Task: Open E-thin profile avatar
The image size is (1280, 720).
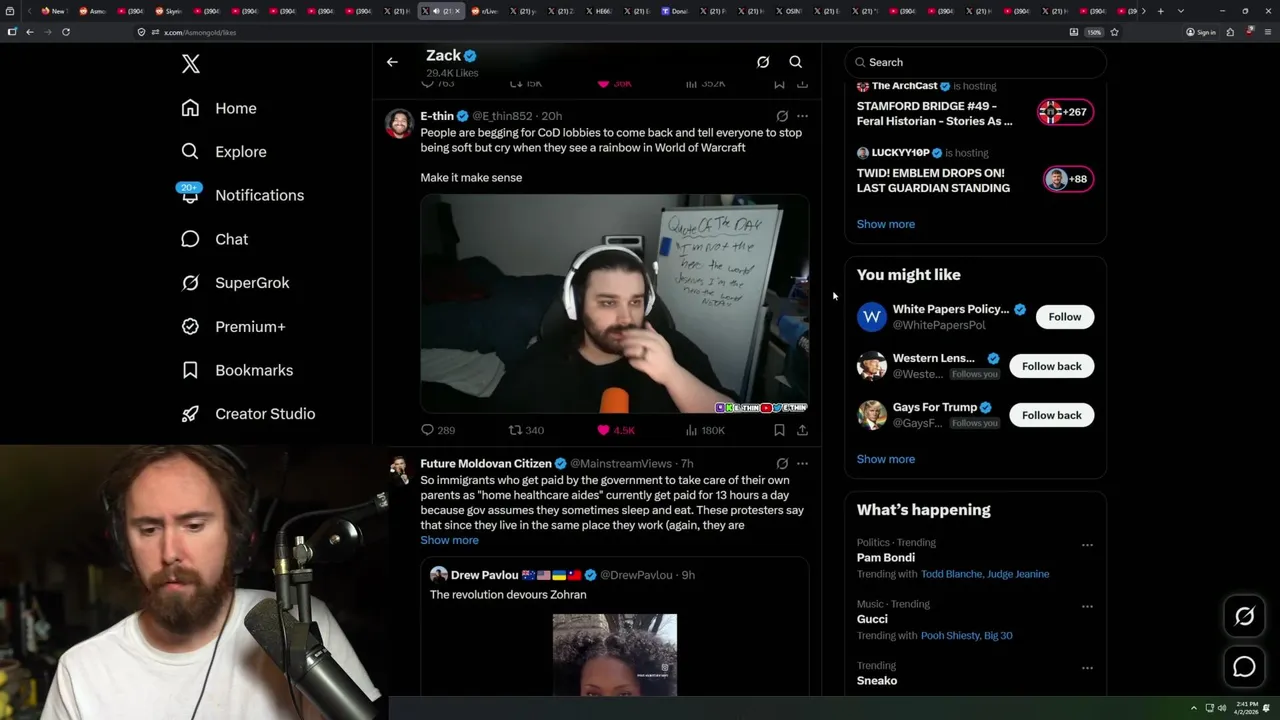Action: click(x=399, y=124)
